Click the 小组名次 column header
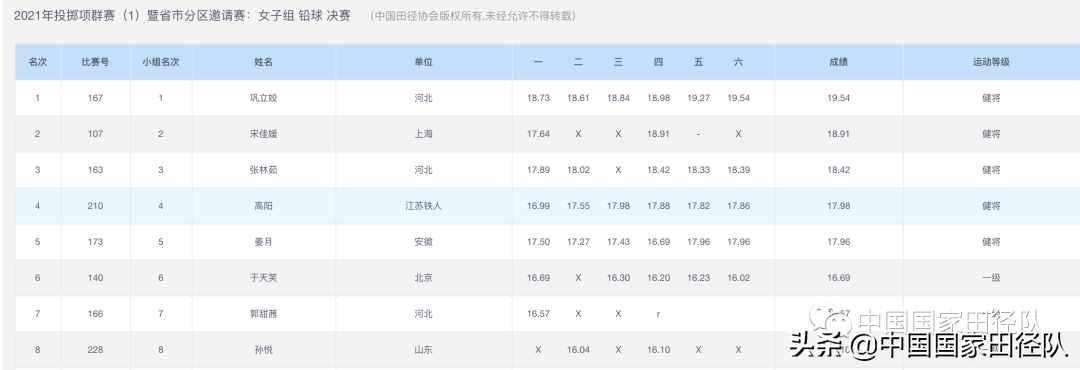This screenshot has width=1080, height=370. [160, 62]
